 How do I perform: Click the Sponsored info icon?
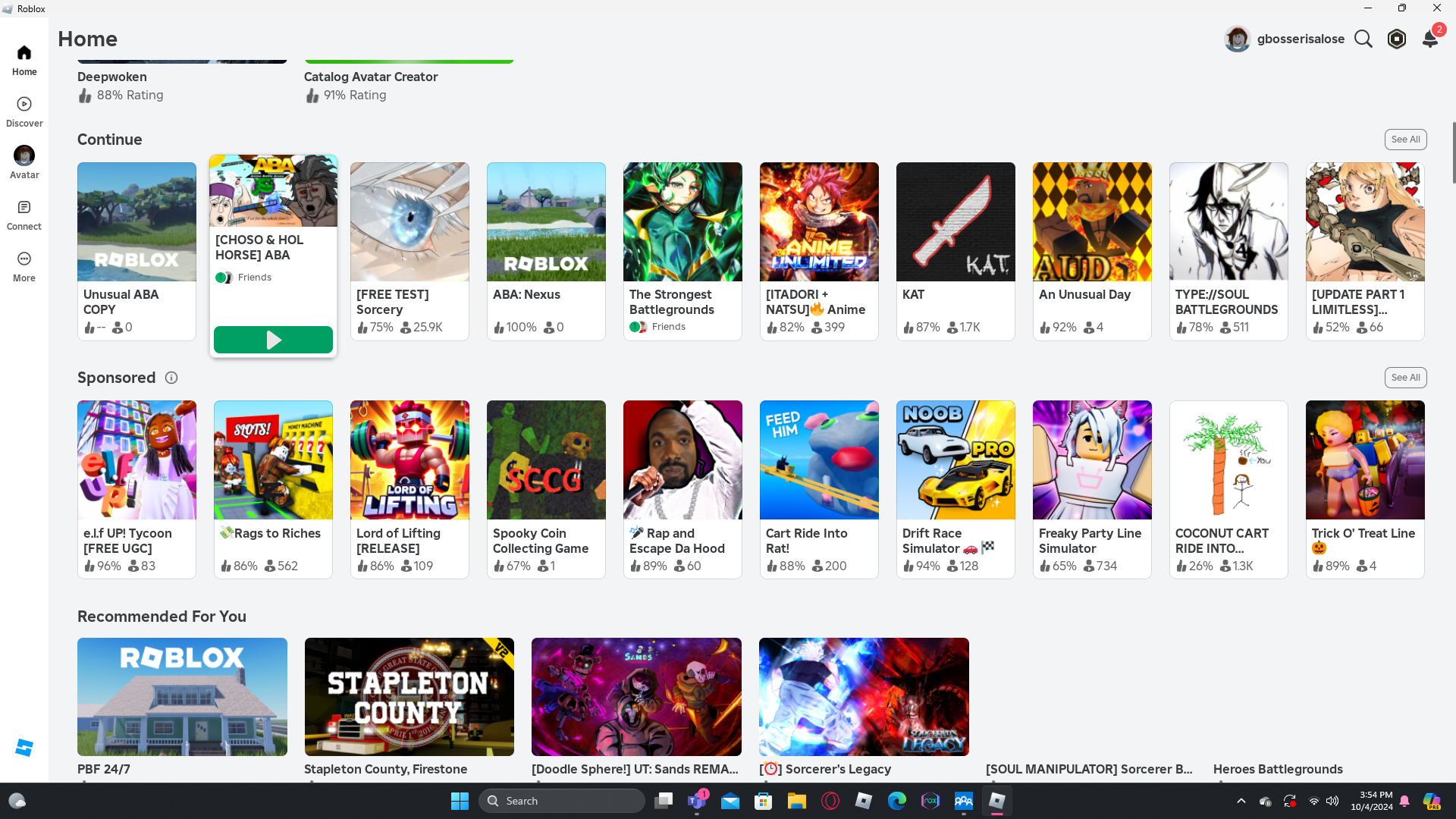point(171,378)
